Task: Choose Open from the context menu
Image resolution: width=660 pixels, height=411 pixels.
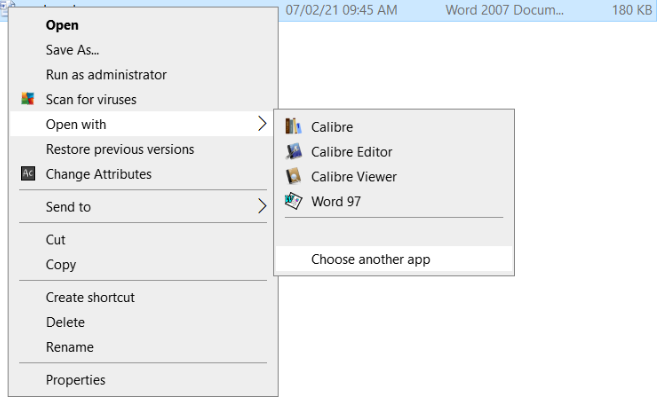Action: [x=62, y=25]
